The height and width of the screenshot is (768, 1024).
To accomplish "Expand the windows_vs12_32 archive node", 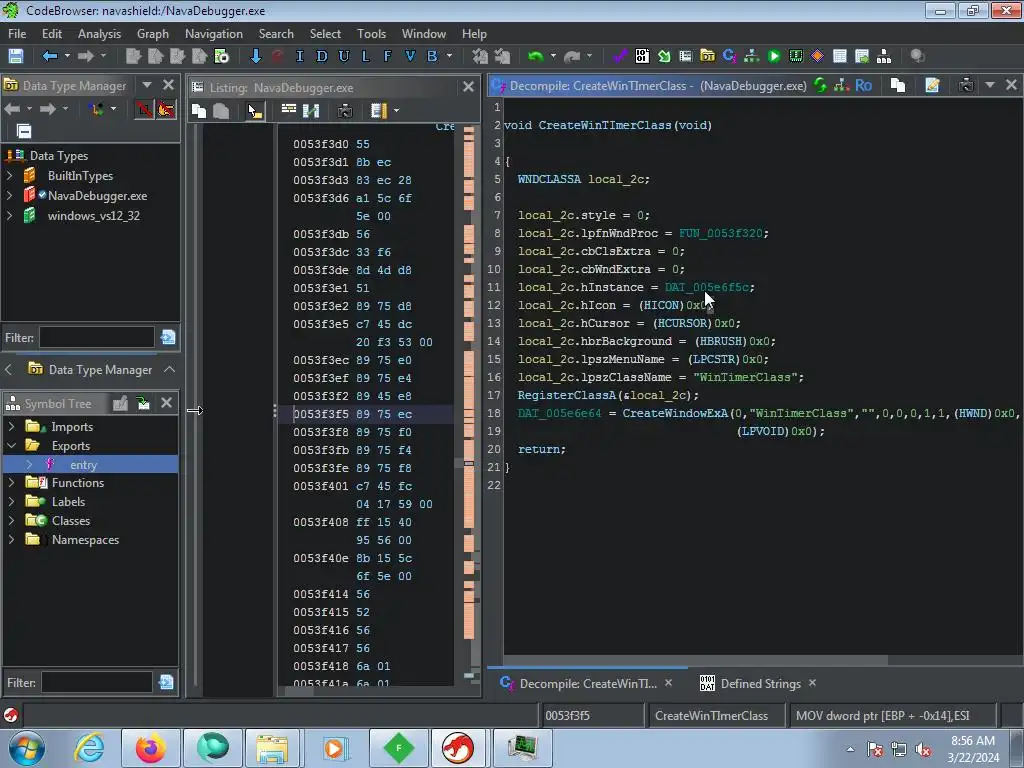I will (10, 216).
